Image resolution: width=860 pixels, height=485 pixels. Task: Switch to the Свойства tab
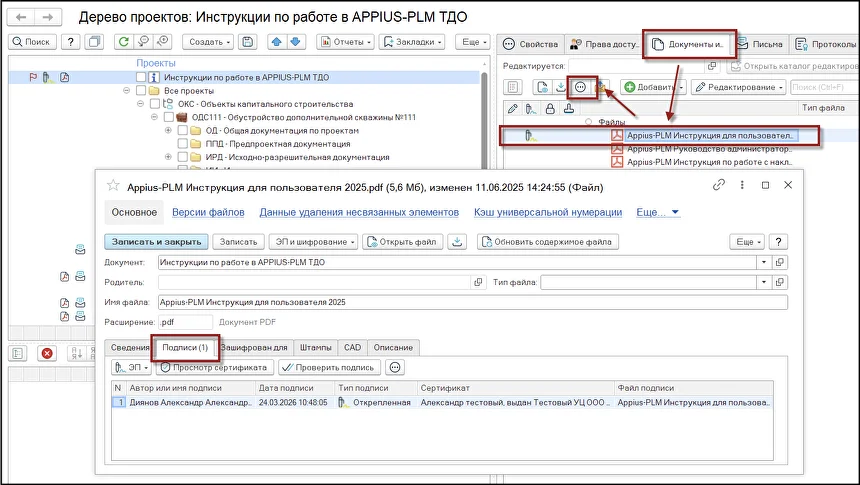pos(531,44)
